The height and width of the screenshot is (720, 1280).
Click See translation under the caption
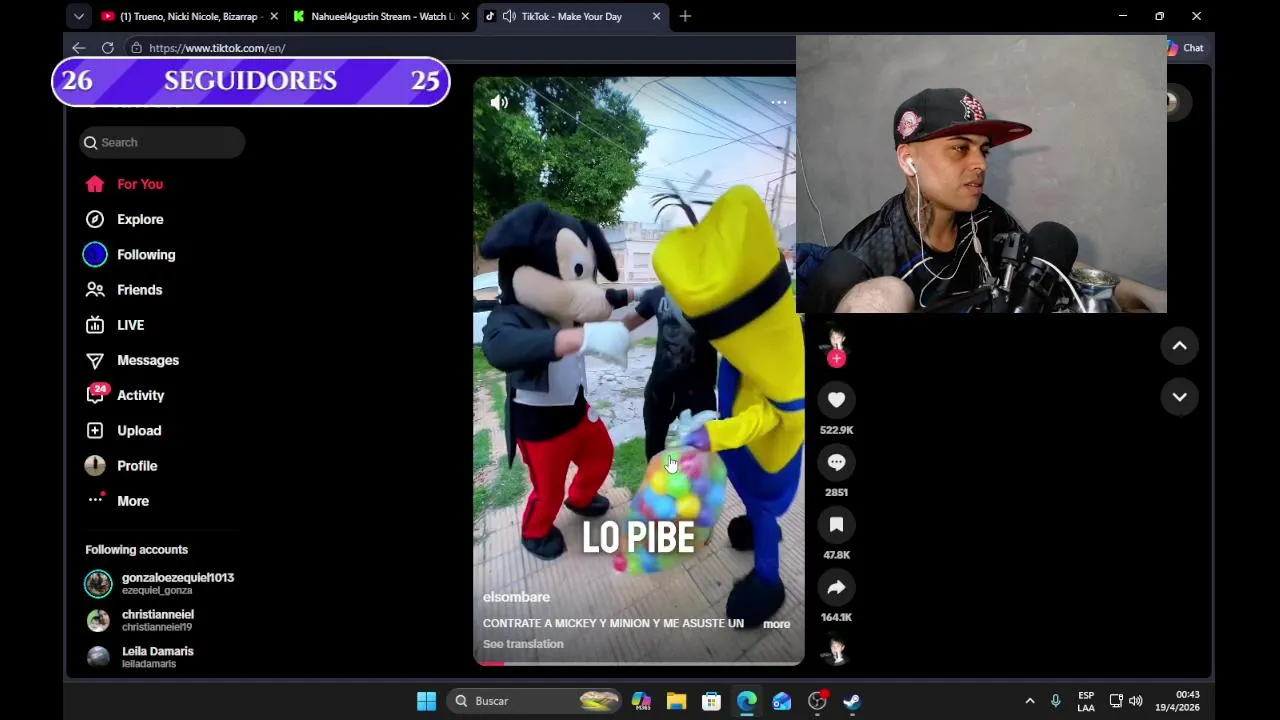(523, 644)
